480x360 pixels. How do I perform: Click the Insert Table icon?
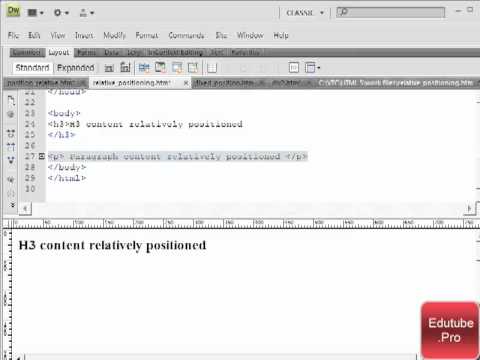[212, 68]
